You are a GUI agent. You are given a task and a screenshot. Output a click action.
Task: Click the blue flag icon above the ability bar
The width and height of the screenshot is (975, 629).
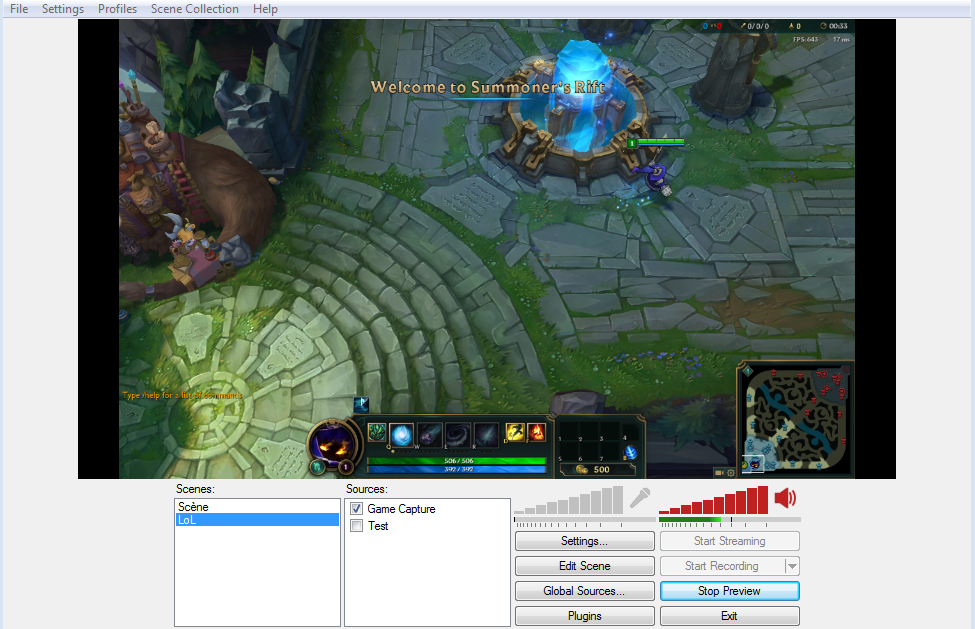[x=361, y=405]
